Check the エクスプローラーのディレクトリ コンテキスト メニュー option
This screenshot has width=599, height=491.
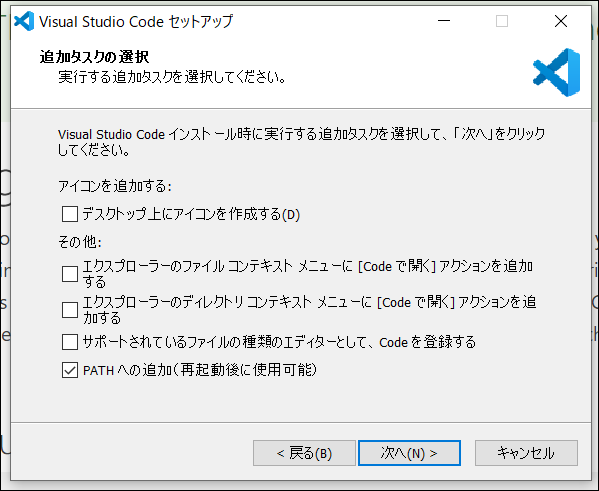(x=70, y=310)
